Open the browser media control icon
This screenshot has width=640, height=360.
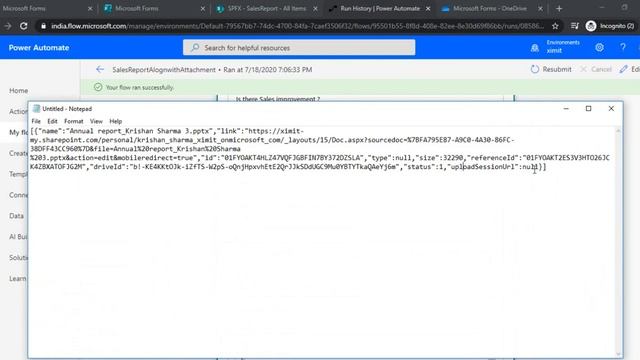click(575, 26)
